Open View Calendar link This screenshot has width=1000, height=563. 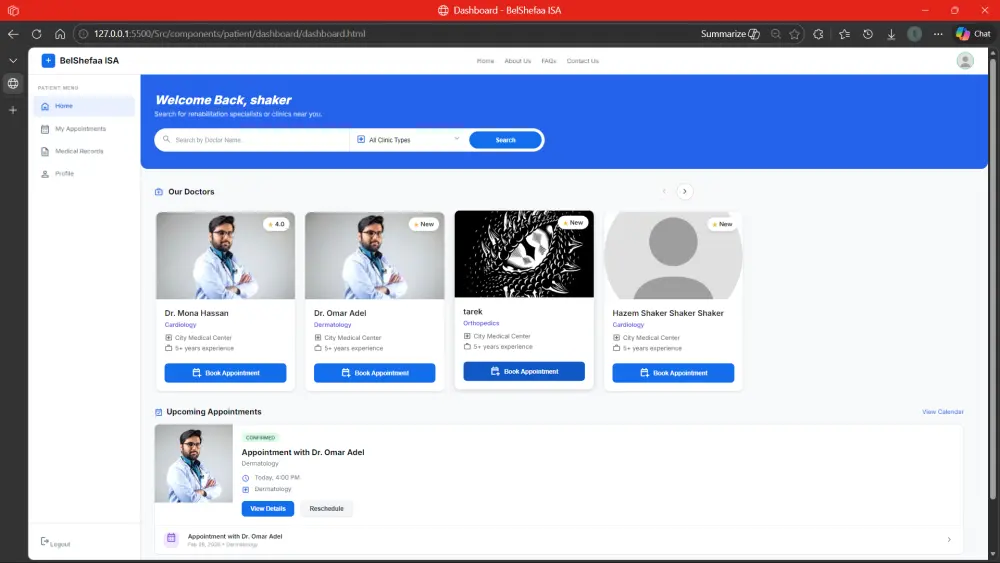click(x=942, y=412)
